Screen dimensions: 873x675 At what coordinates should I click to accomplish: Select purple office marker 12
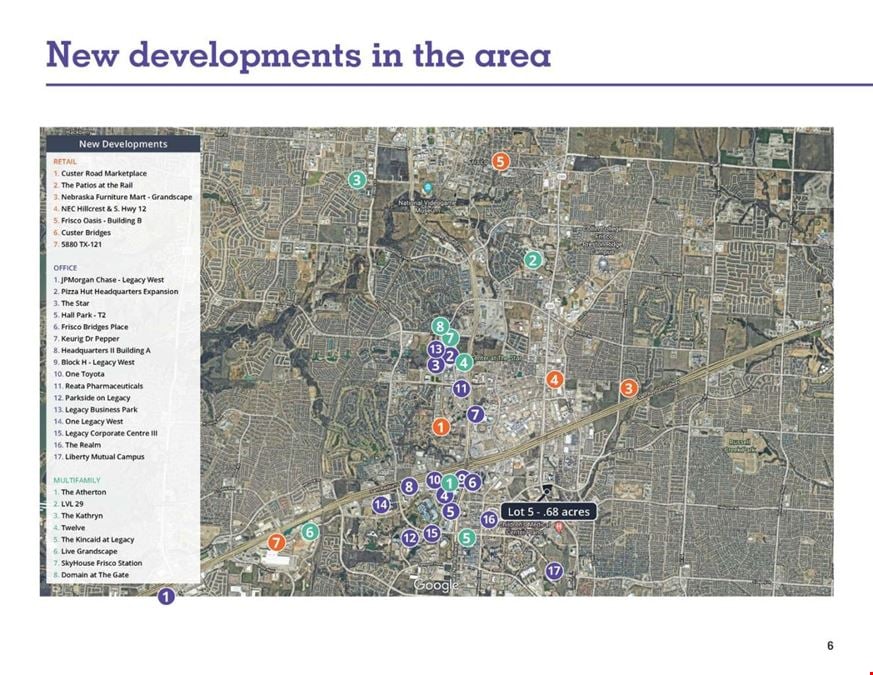(x=410, y=538)
